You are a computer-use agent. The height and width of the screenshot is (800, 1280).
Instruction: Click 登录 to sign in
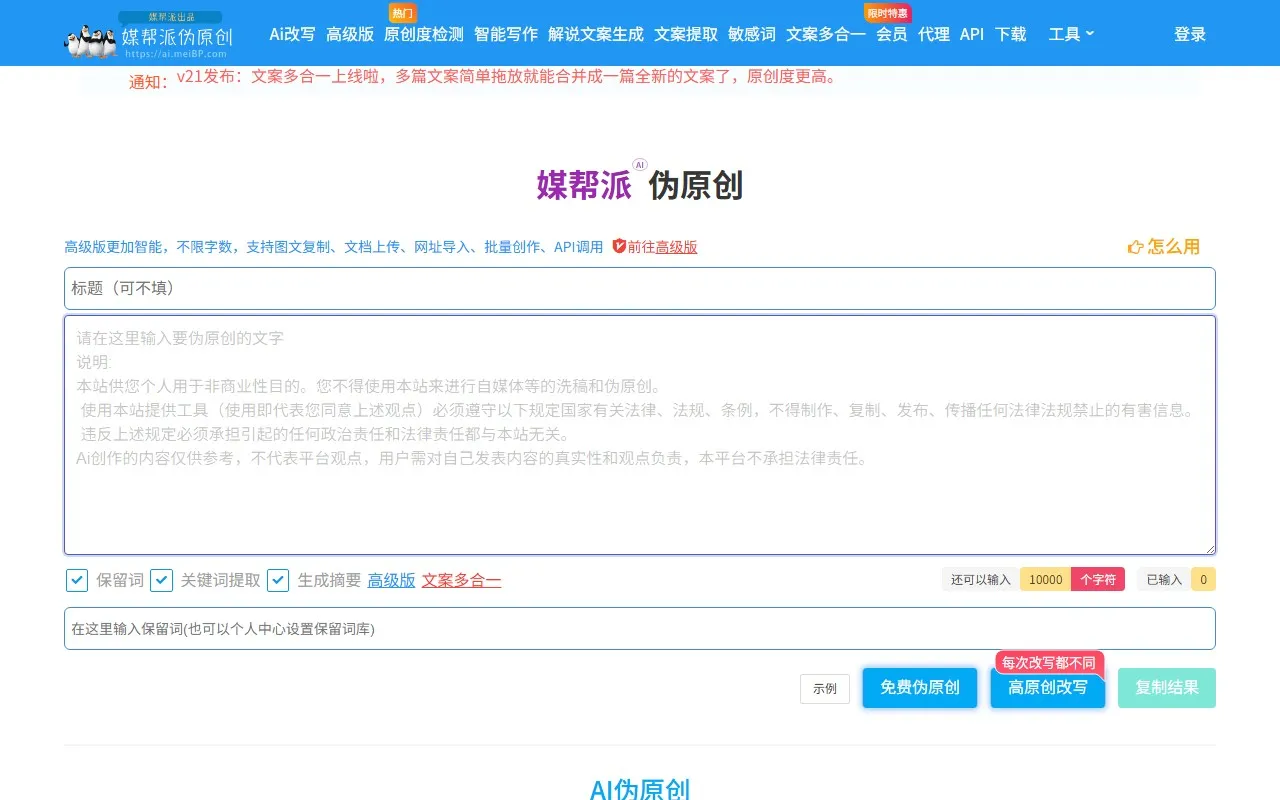(x=1189, y=34)
